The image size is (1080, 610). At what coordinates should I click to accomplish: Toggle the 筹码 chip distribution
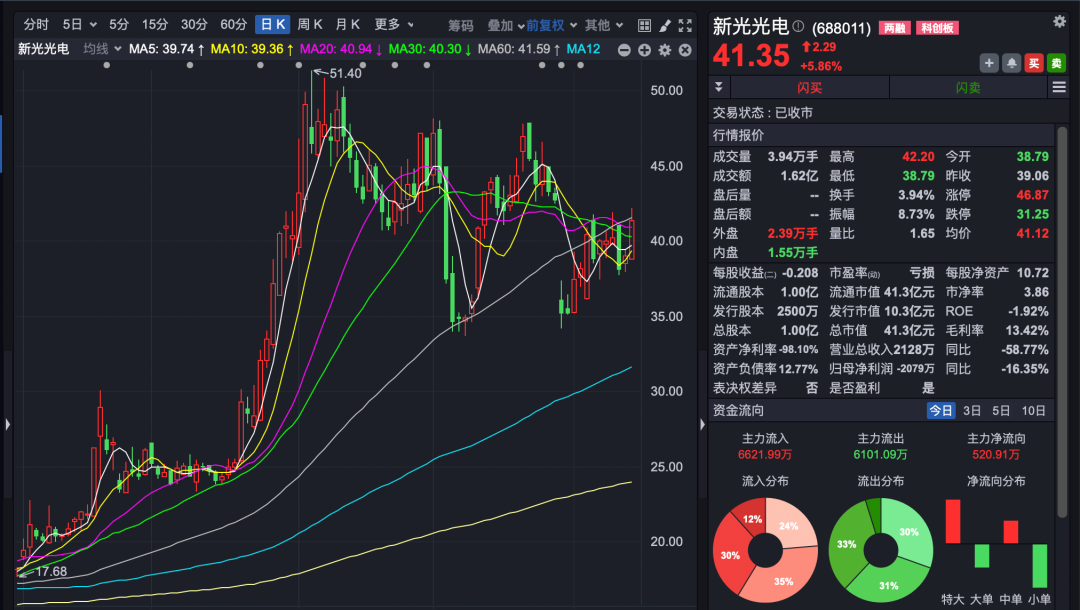(x=461, y=25)
